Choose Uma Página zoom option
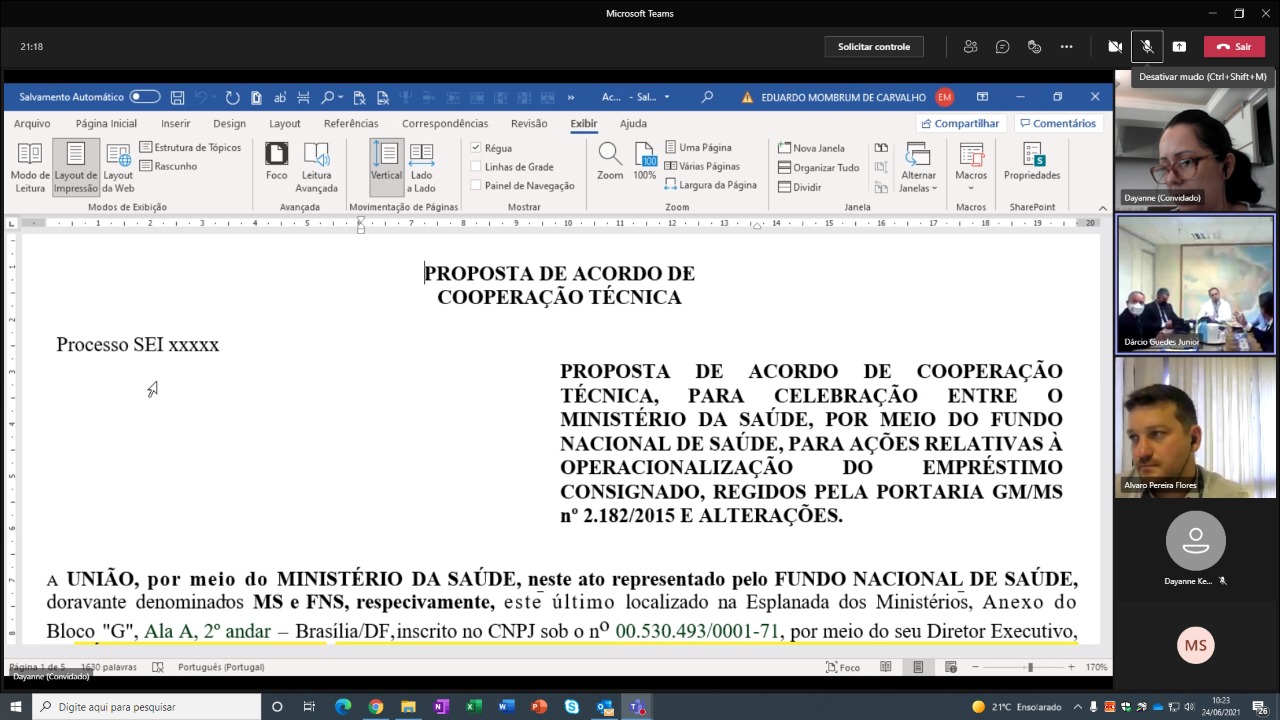Screen dimensions: 1280x720 coord(698,147)
